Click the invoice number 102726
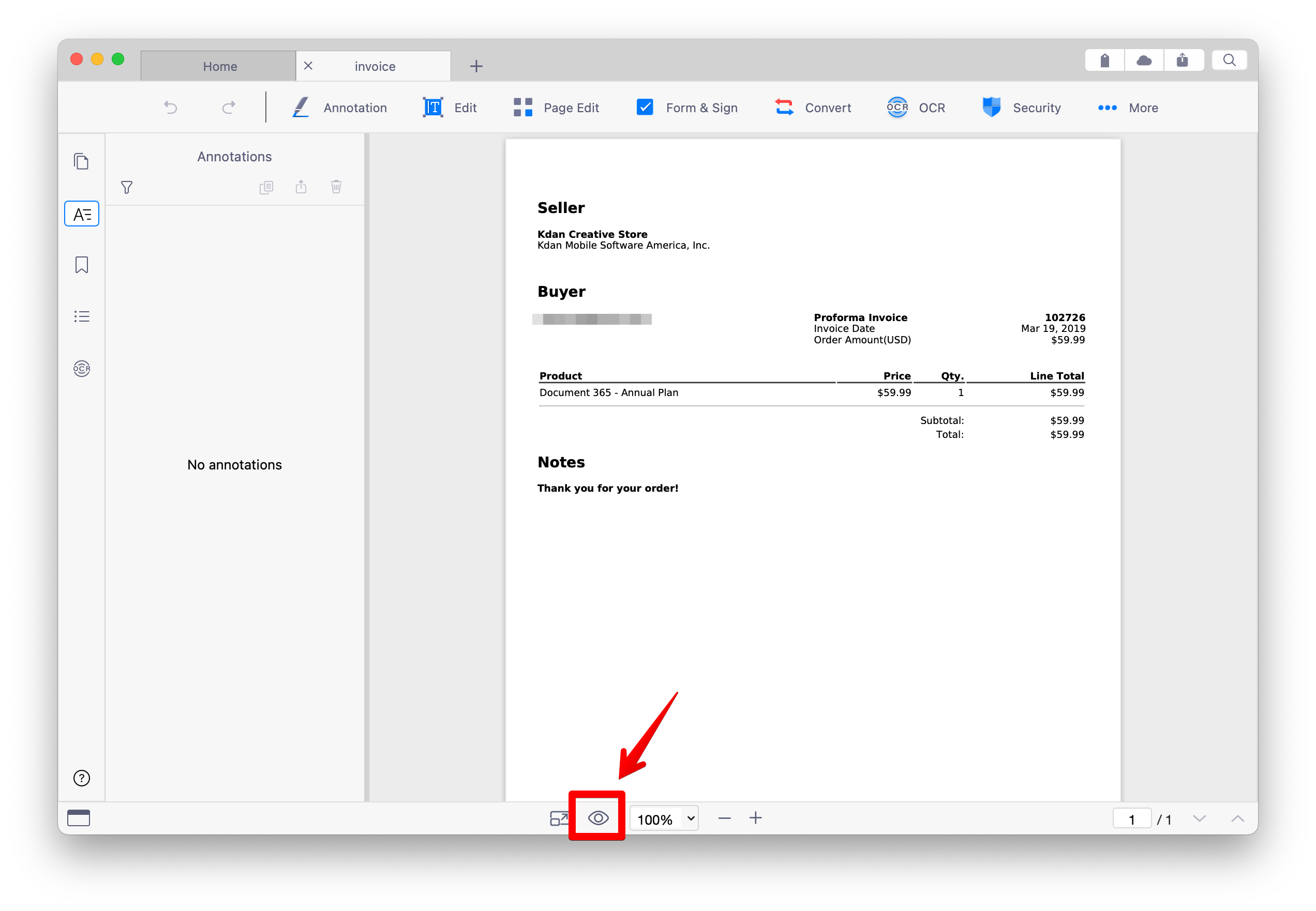Viewport: 1316px width, 911px height. click(x=1065, y=317)
